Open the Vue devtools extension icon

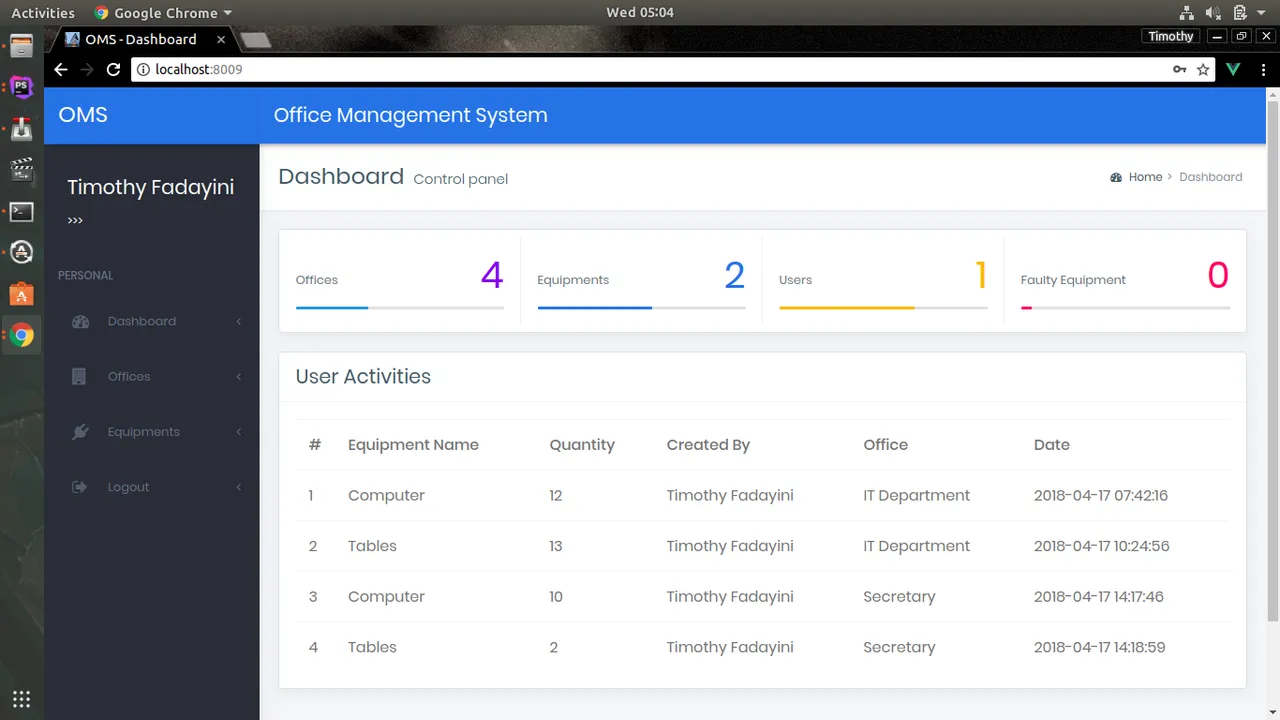(x=1233, y=69)
